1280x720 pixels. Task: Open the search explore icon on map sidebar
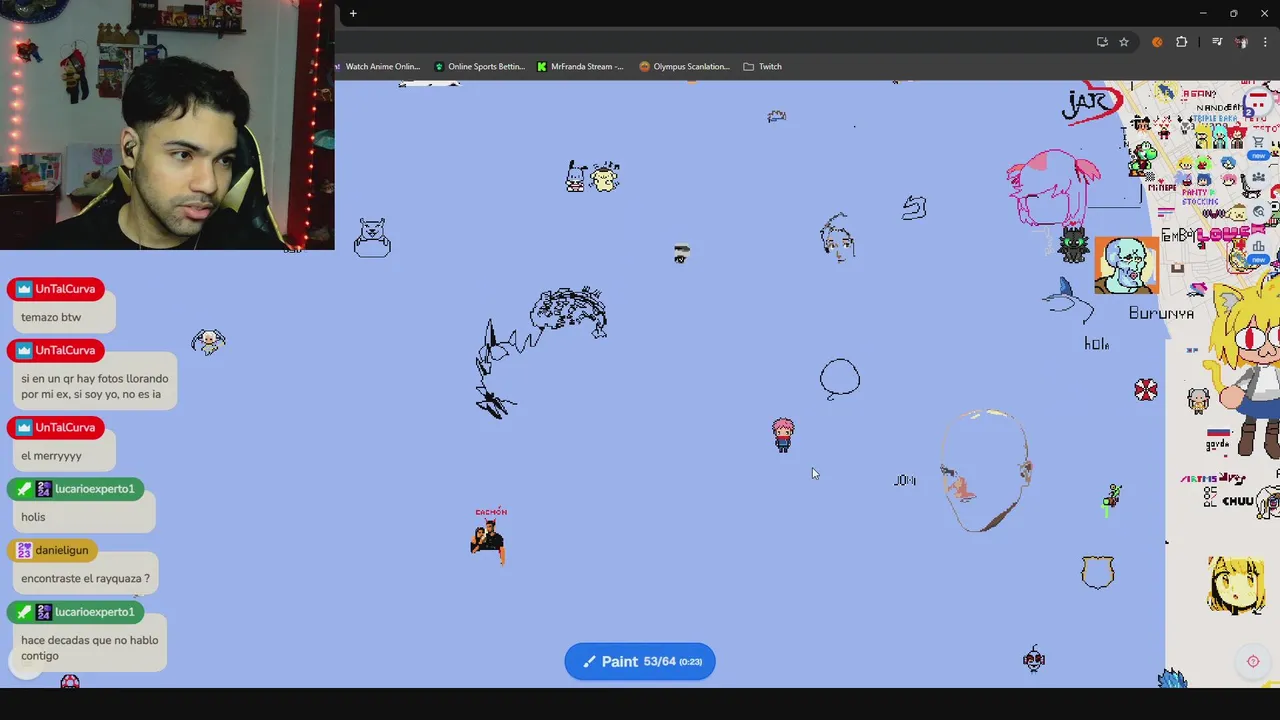point(1258,212)
